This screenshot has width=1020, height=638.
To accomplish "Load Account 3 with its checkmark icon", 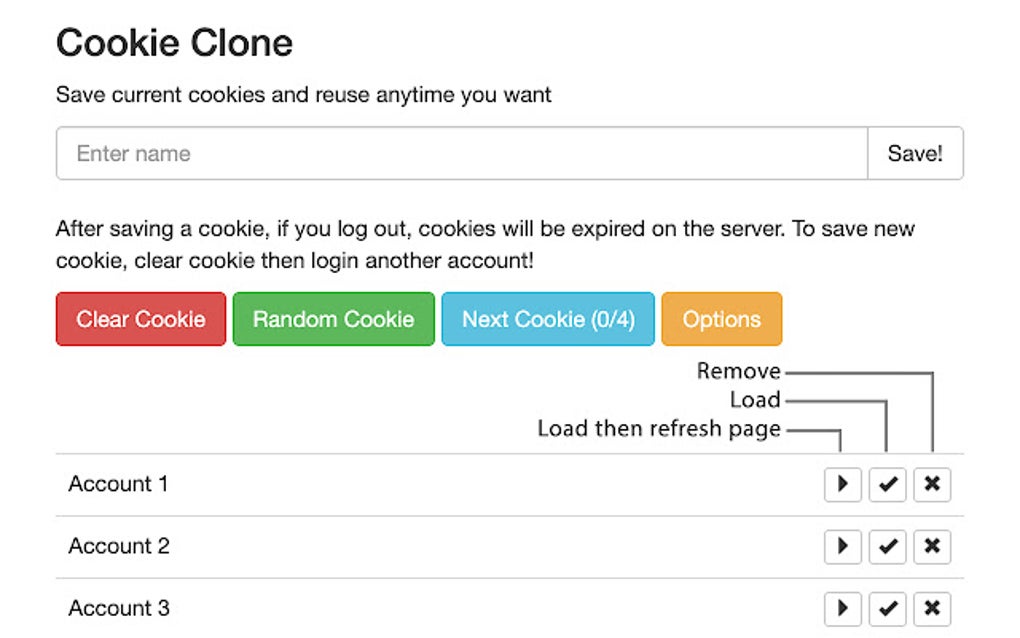I will click(x=887, y=608).
